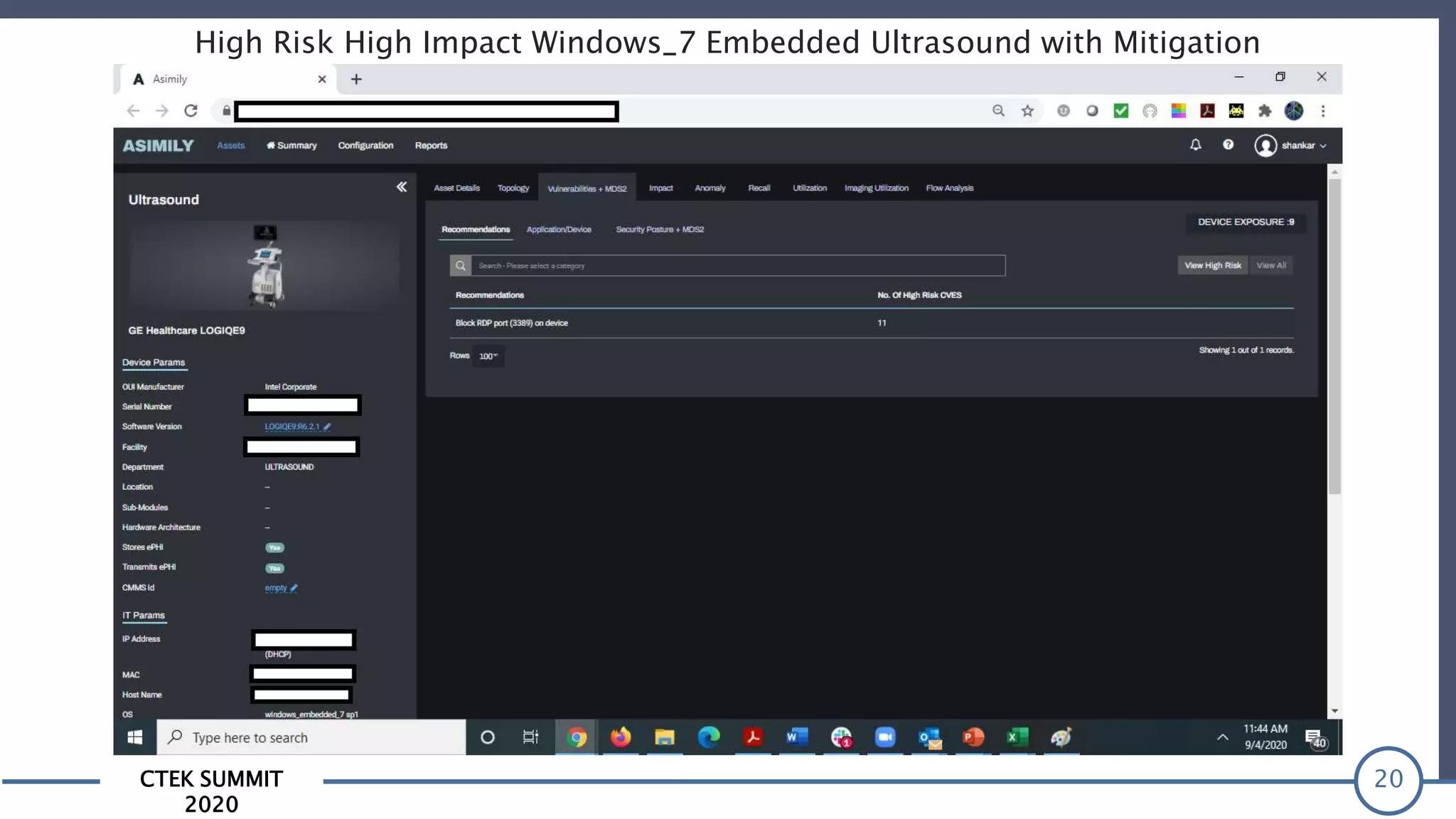This screenshot has width=1456, height=819.
Task: Open the notifications bell
Action: (1196, 145)
